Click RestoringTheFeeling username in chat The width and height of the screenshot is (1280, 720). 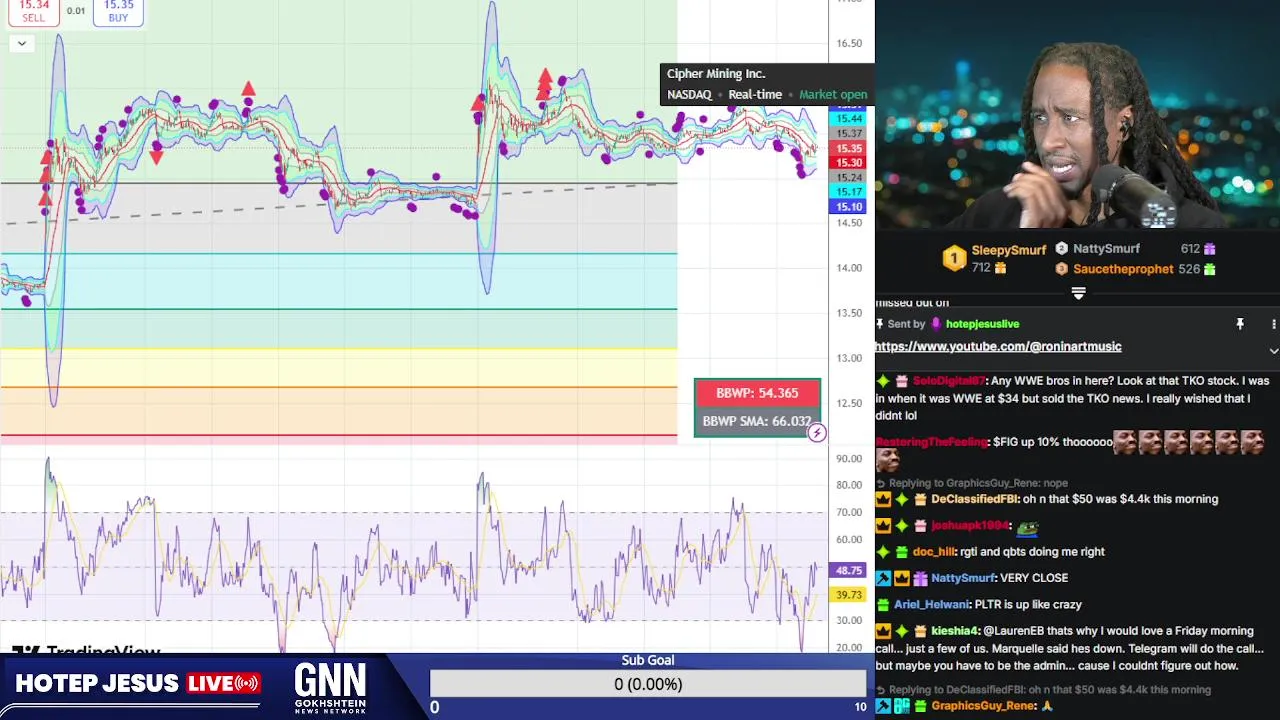[x=932, y=442]
